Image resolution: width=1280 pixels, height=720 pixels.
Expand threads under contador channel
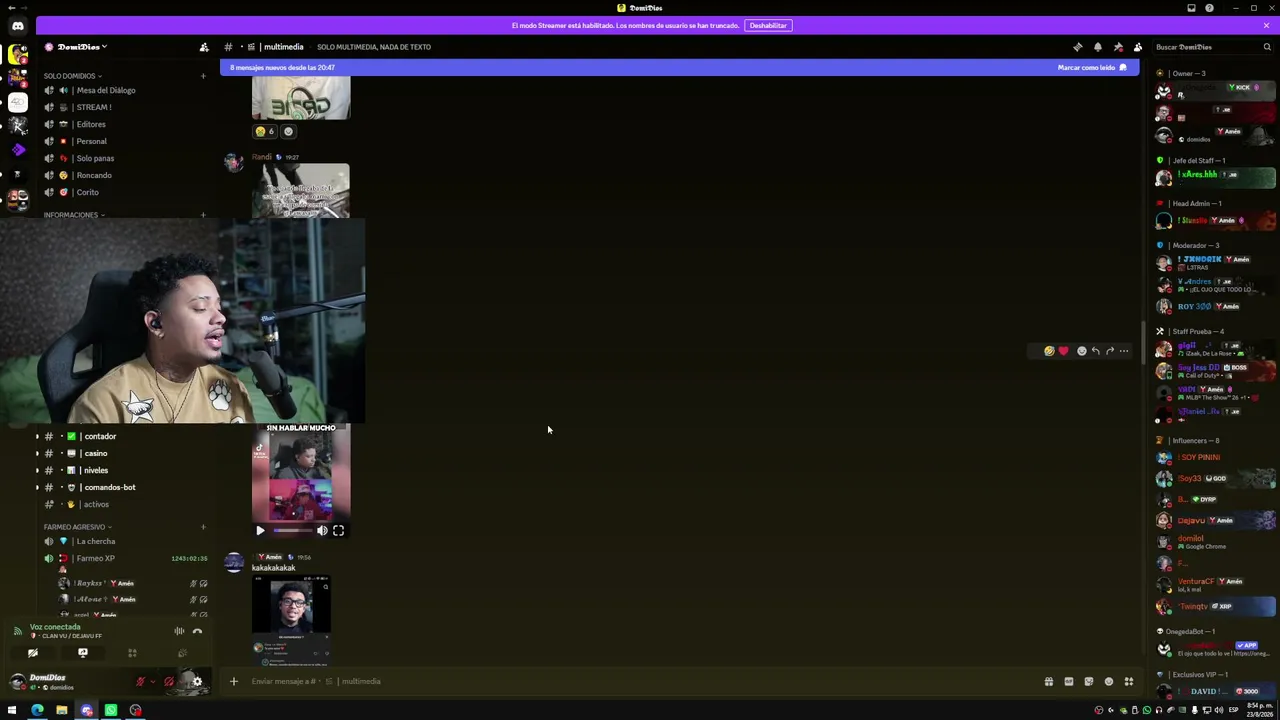pyautogui.click(x=37, y=436)
